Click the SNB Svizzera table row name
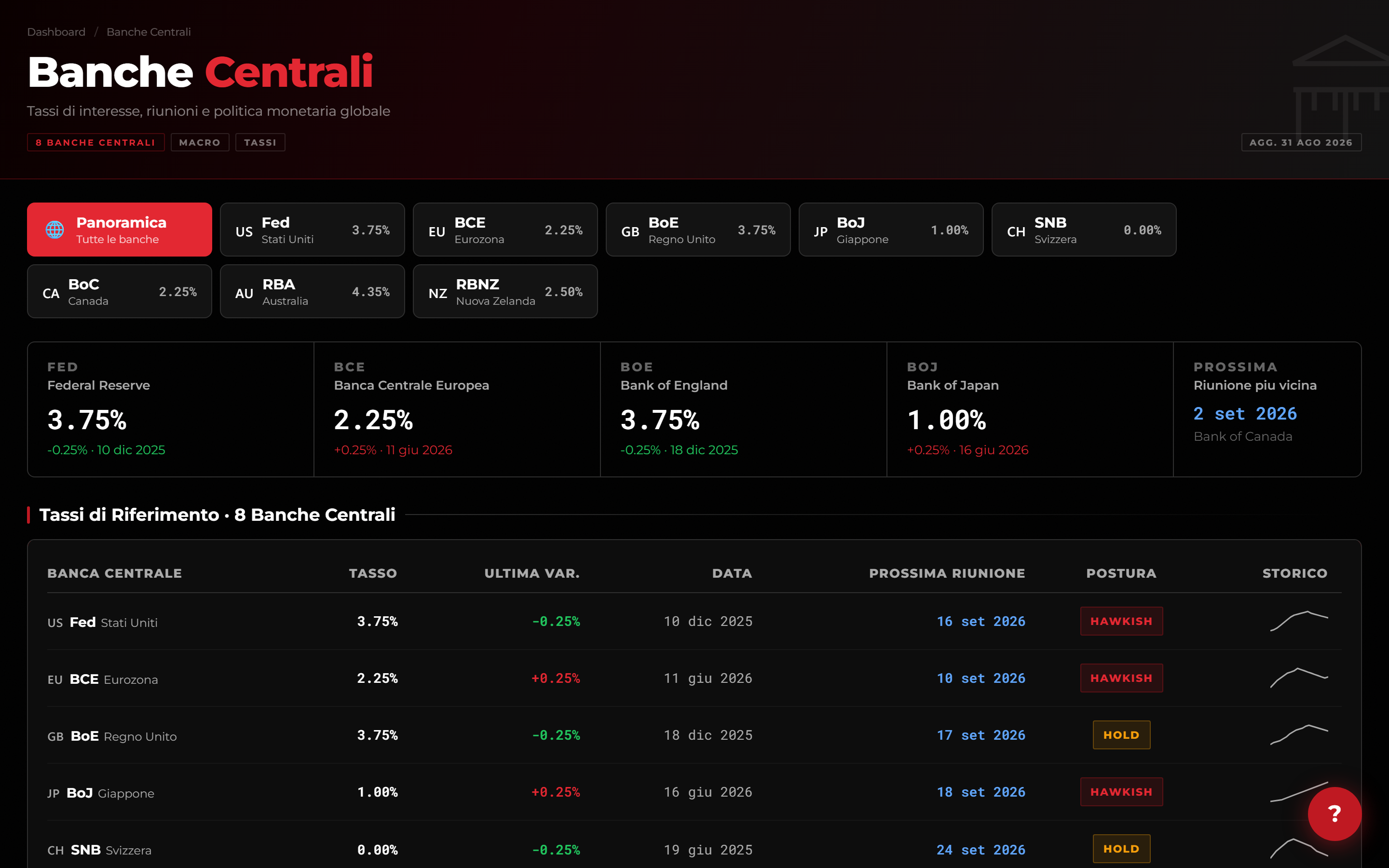This screenshot has width=1389, height=868. click(99, 850)
